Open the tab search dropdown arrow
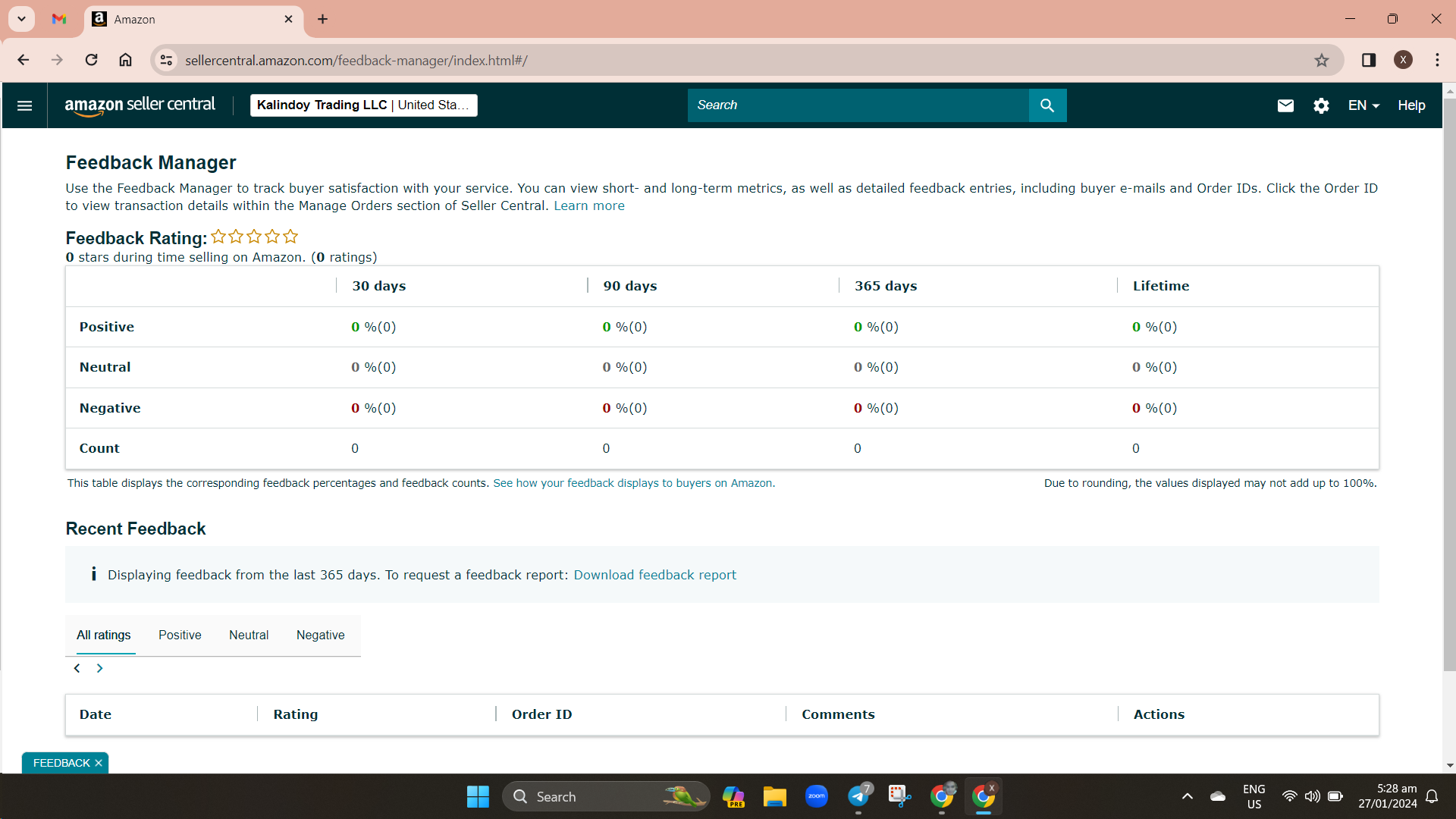 pos(21,19)
